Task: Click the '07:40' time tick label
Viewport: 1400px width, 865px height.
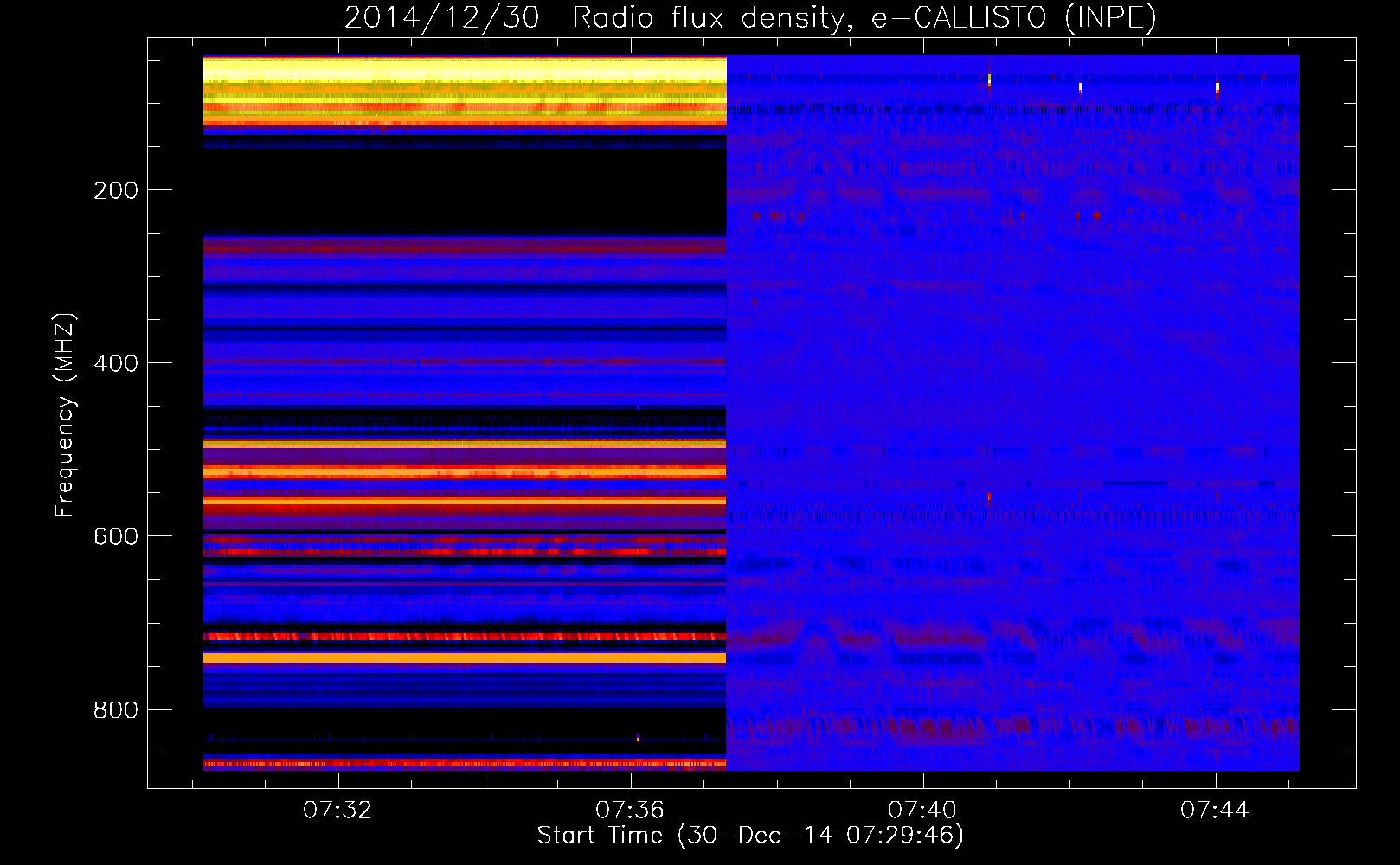Action: tap(922, 810)
